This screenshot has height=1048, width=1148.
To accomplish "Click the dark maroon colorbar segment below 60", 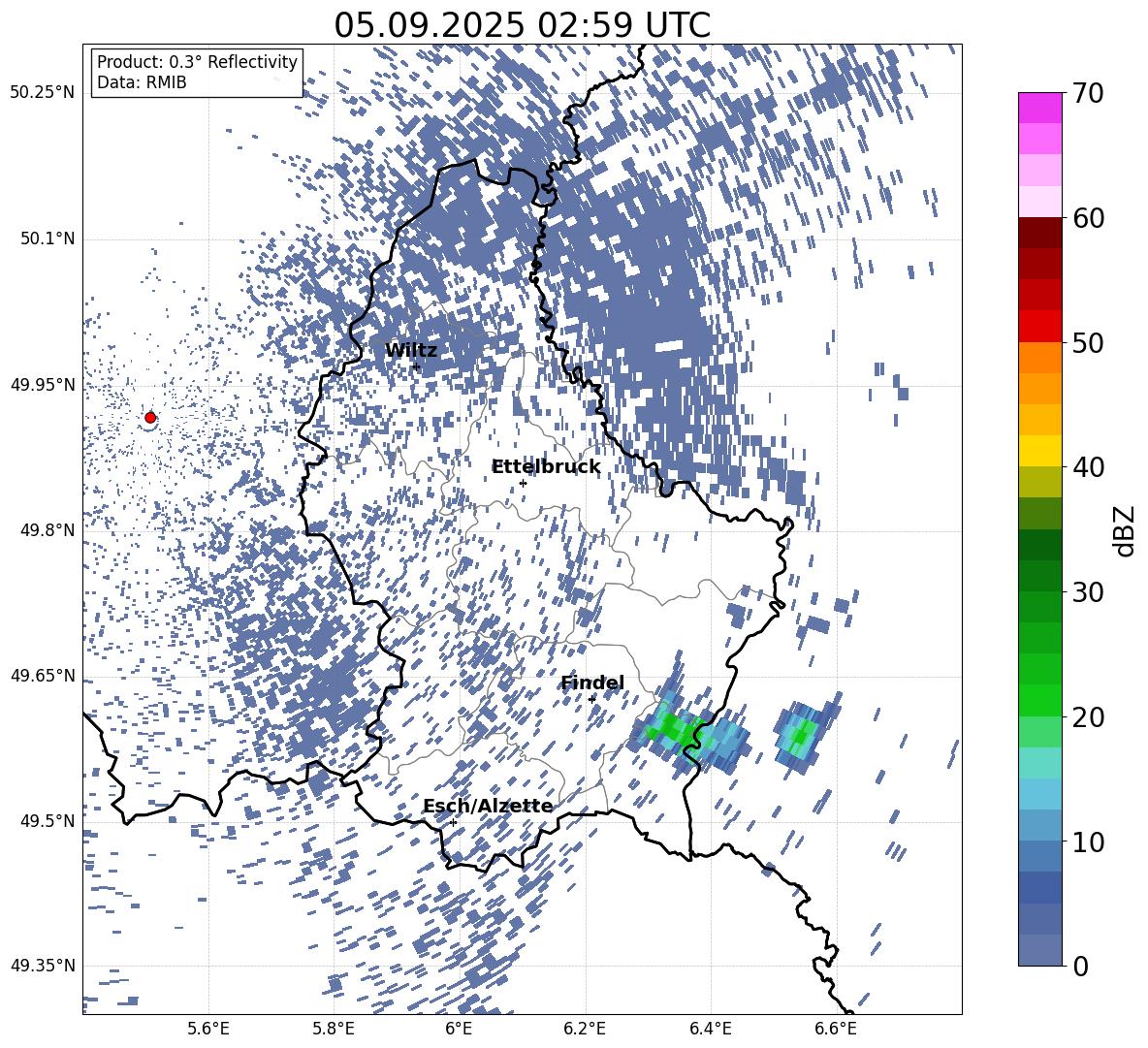I will (1040, 234).
